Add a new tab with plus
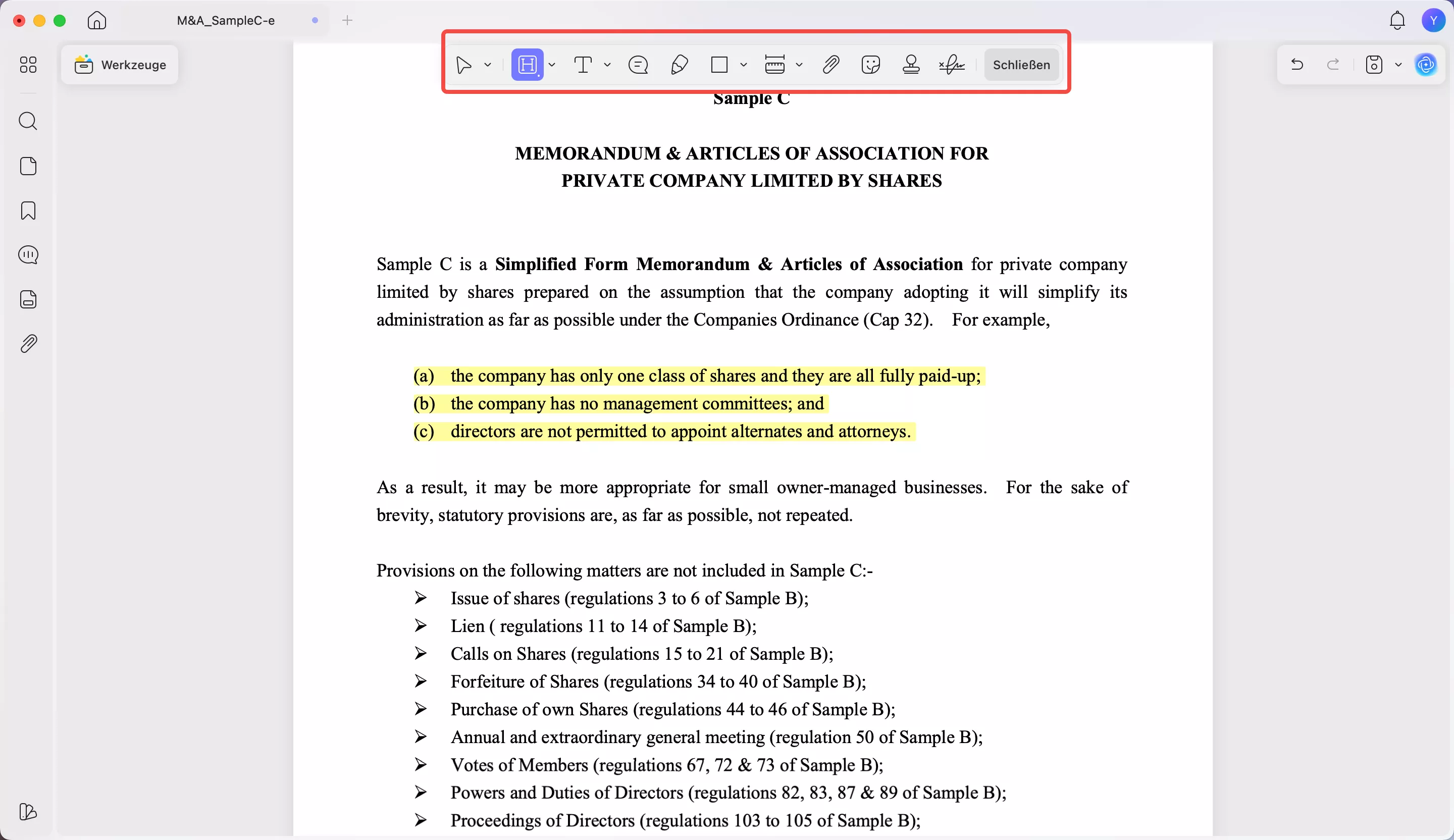The height and width of the screenshot is (840, 1454). 347,21
